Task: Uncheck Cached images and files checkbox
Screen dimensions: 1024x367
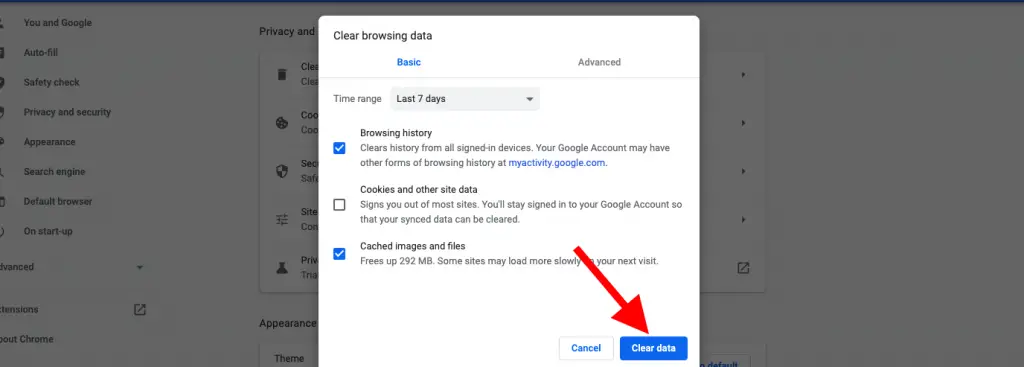Action: 340,254
